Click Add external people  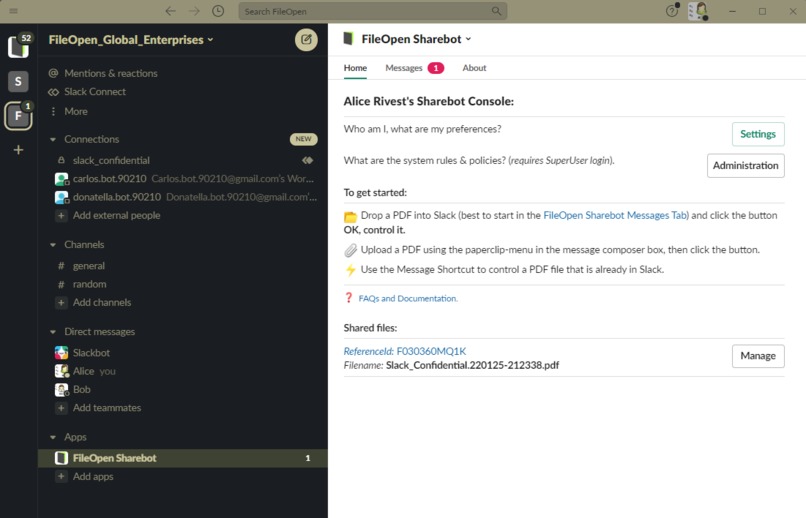[116, 215]
